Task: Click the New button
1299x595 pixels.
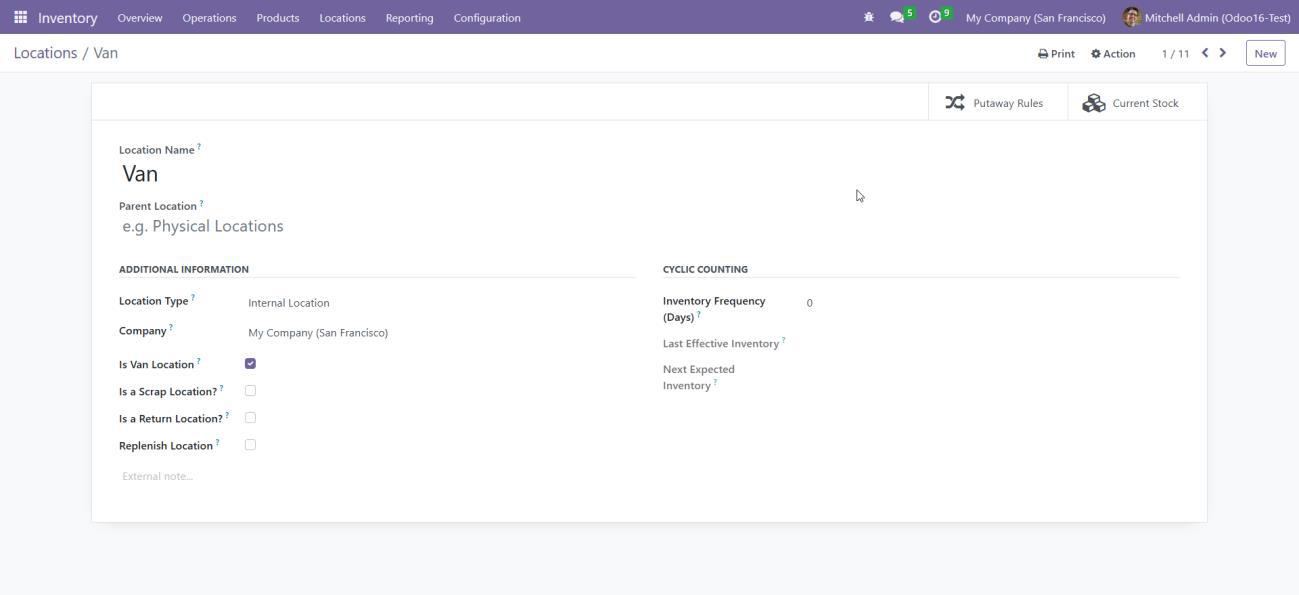Action: coord(1265,54)
